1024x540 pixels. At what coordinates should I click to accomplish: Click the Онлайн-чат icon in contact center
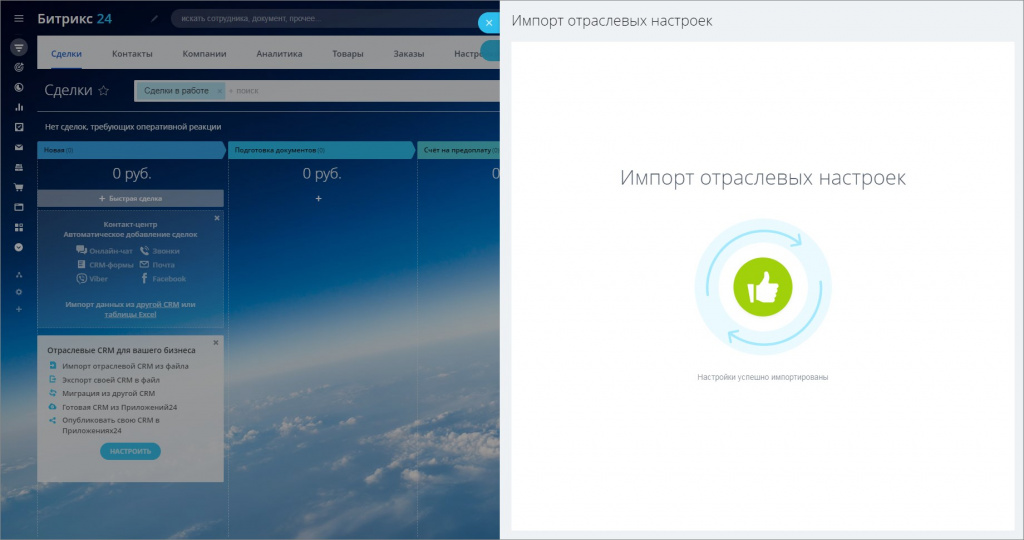81,250
